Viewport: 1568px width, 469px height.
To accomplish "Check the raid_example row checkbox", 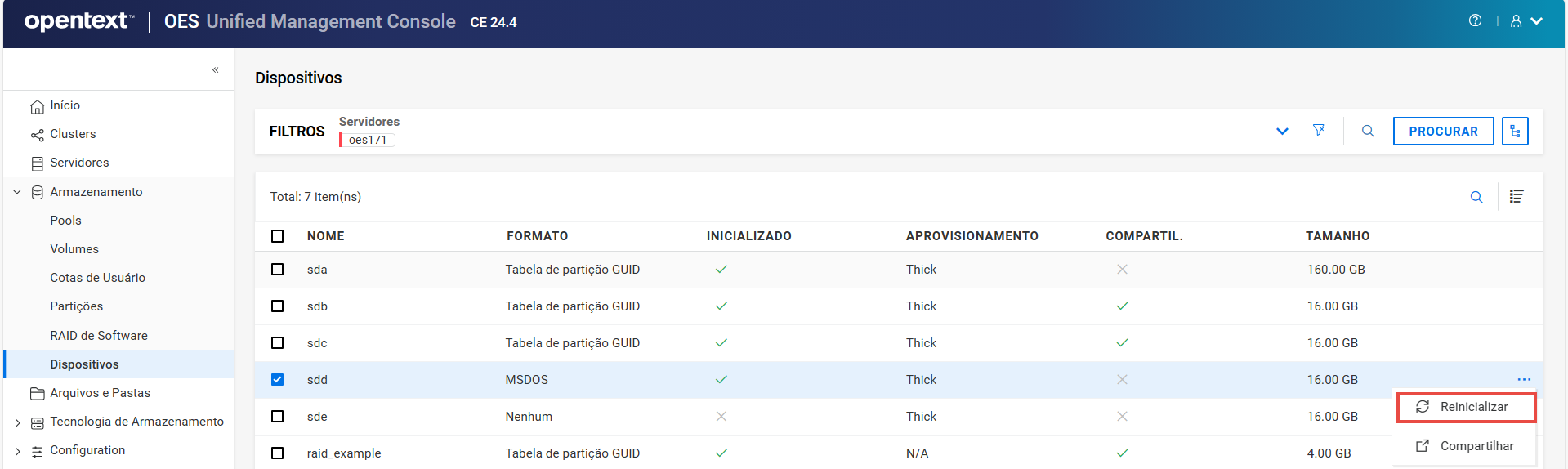I will point(277,453).
